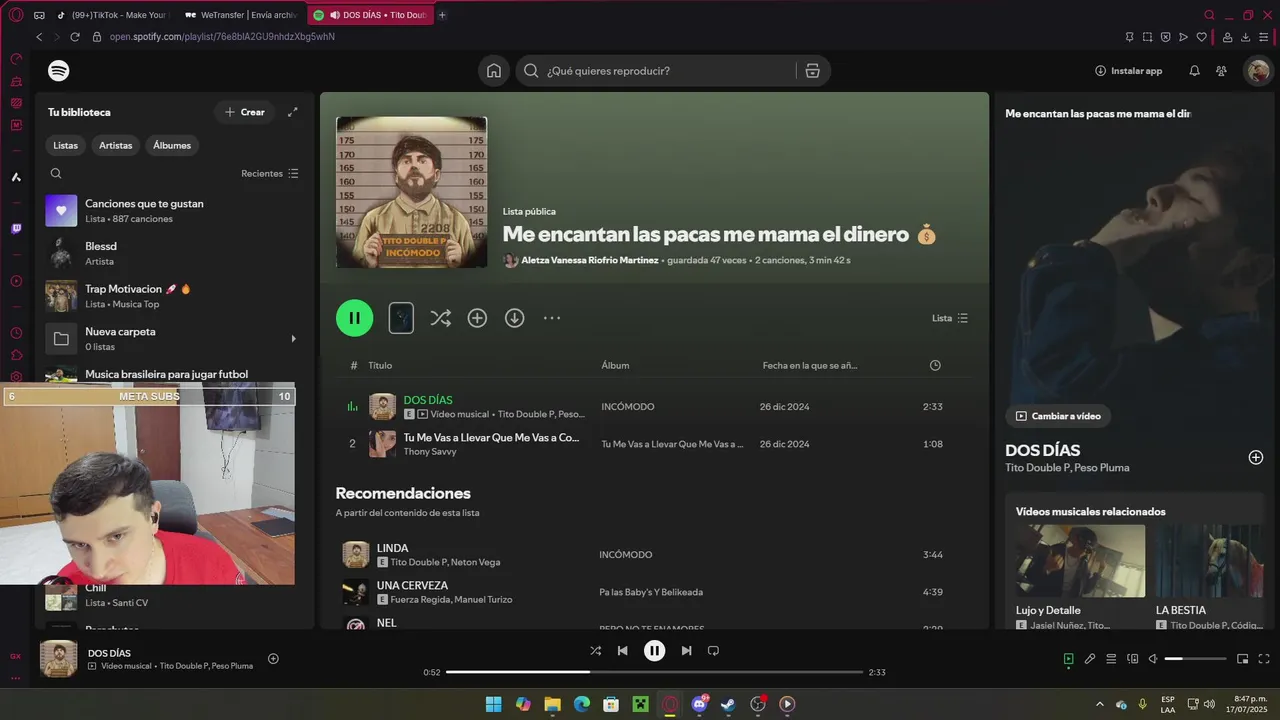This screenshot has height=720, width=1280.
Task: Open the play queue icon
Action: pyautogui.click(x=1111, y=659)
